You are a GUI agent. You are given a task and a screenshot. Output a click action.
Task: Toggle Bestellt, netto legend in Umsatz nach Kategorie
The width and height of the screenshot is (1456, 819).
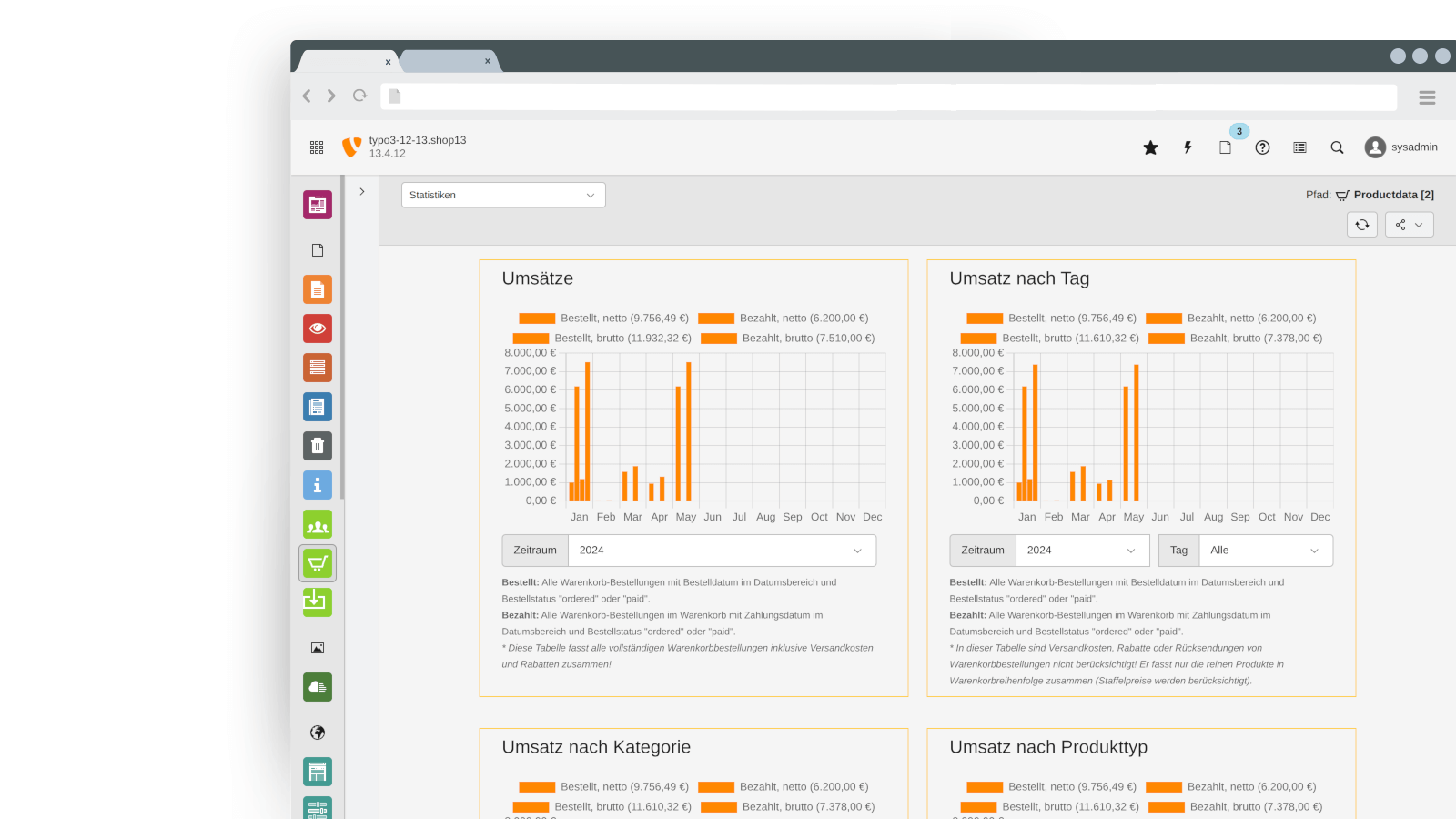tap(604, 787)
